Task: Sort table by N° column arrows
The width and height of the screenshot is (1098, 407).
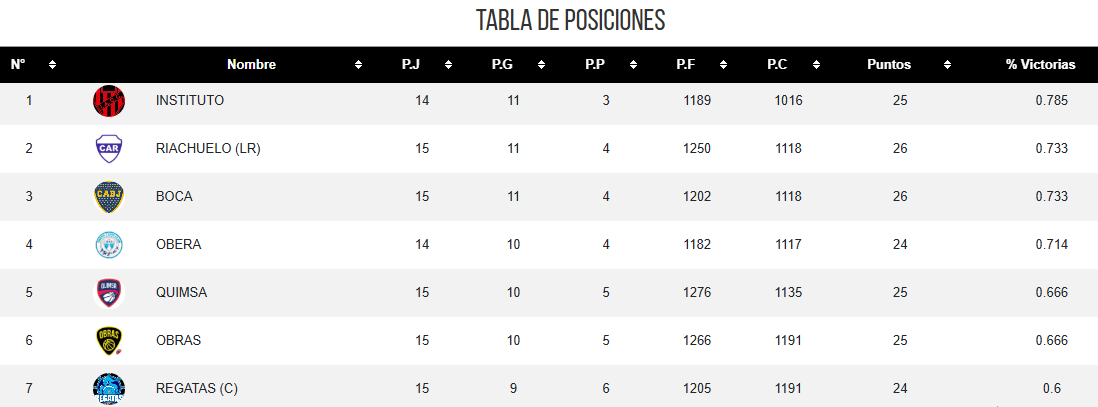Action: click(53, 64)
